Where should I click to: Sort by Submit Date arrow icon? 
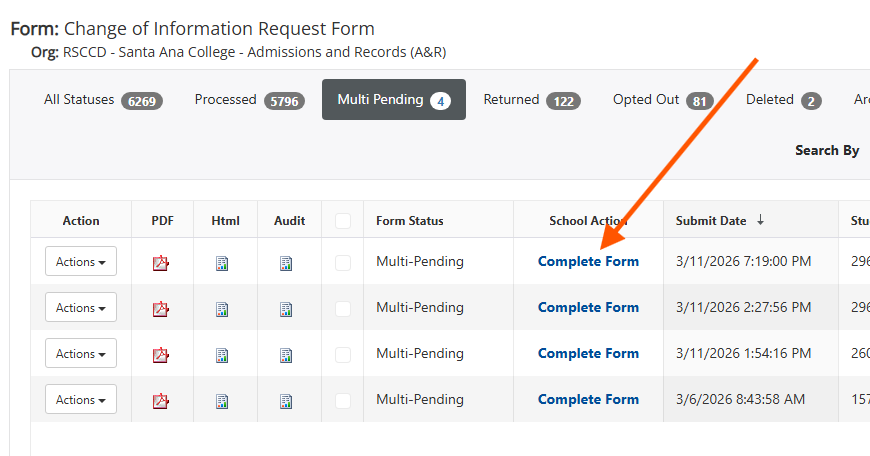click(x=760, y=220)
